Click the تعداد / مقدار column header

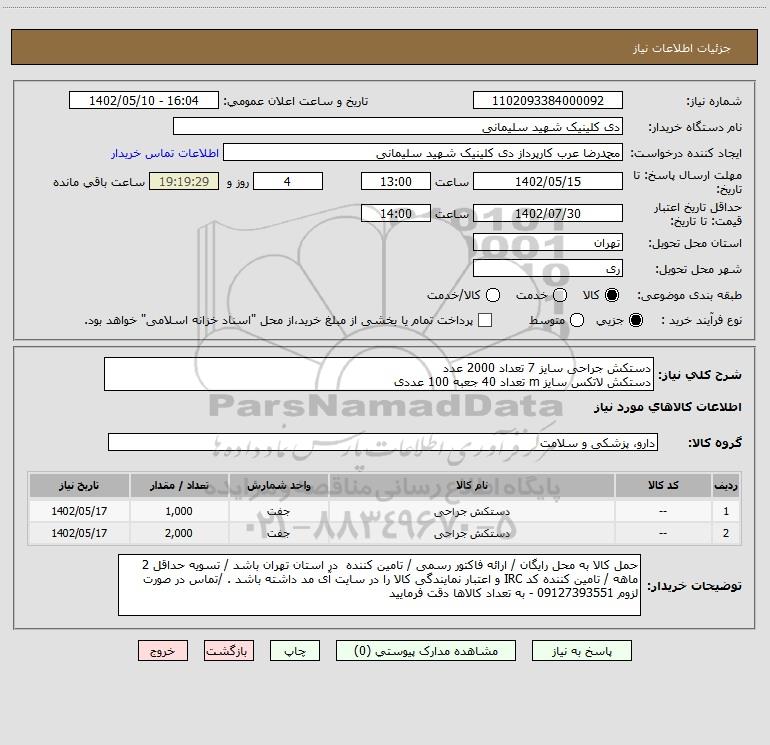click(179, 486)
